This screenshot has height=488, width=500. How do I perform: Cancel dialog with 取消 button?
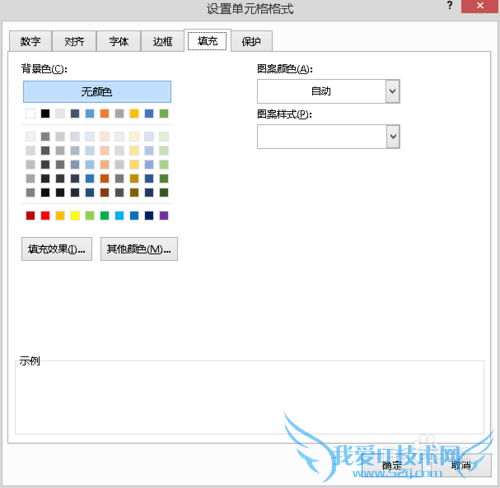[x=461, y=465]
